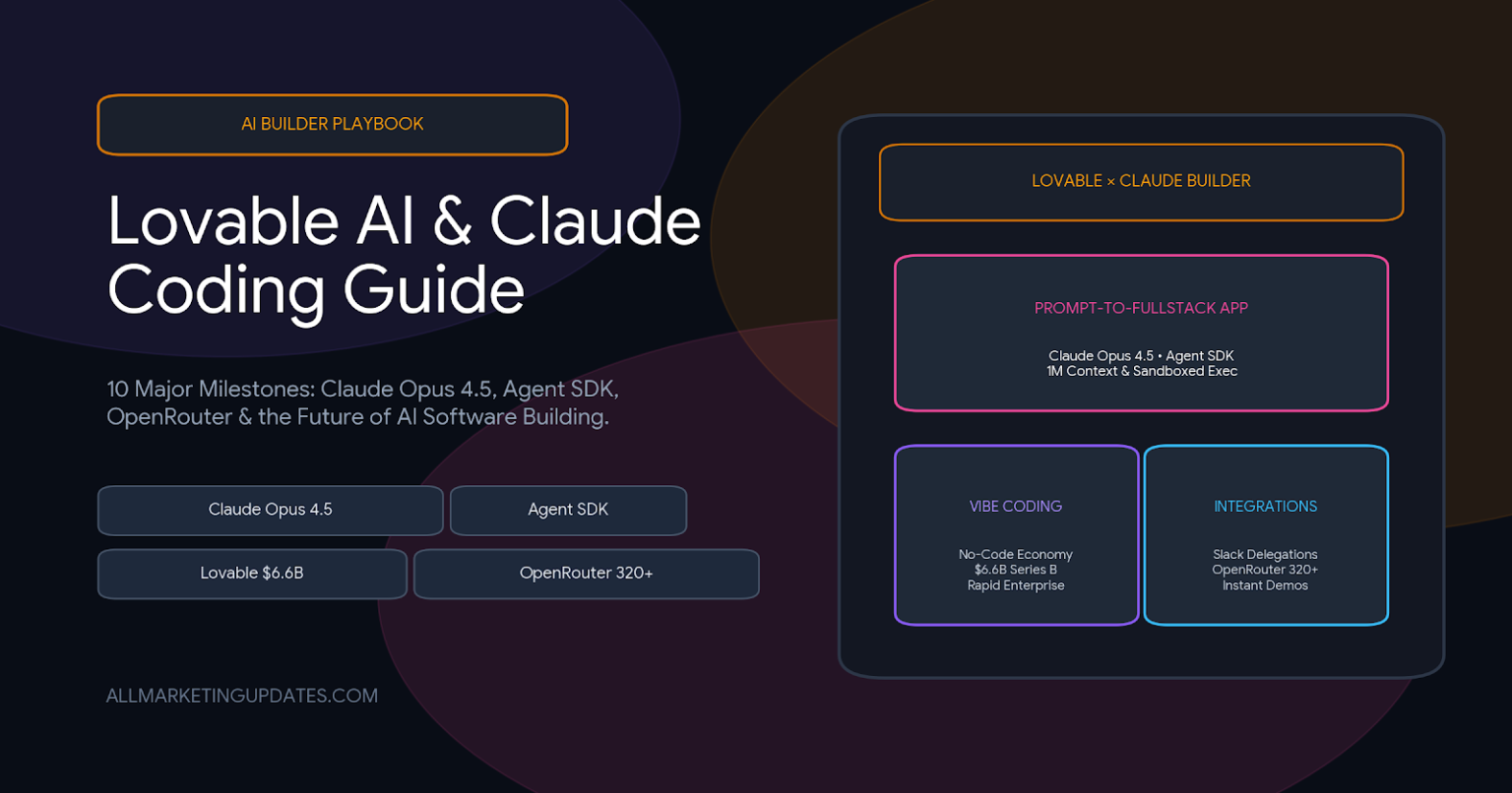This screenshot has height=793, width=1512.
Task: Click the AI BUILDER PLAYBOOK badge
Action: click(333, 124)
